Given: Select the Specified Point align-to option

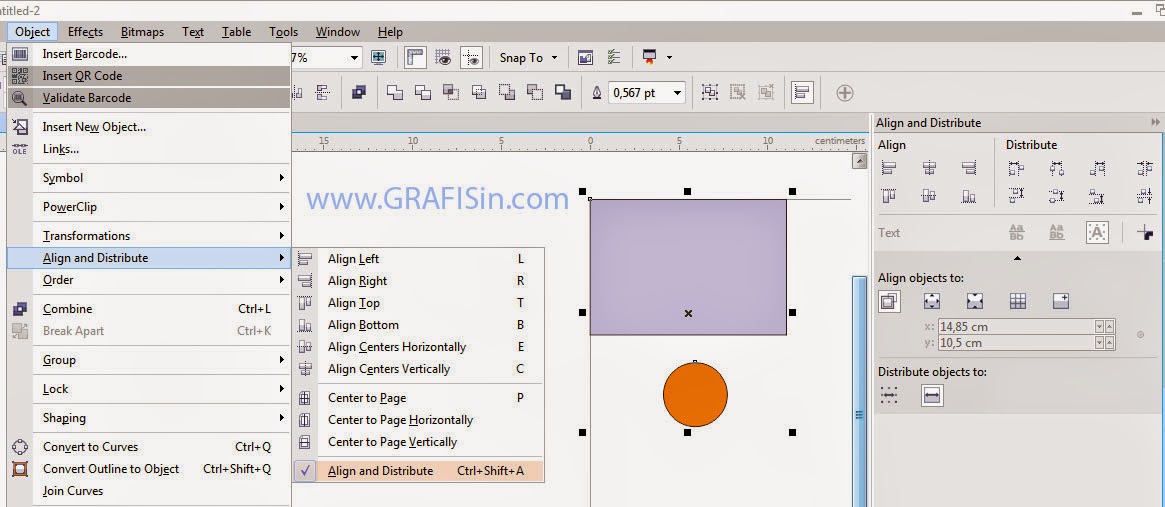Looking at the screenshot, I should [1061, 301].
